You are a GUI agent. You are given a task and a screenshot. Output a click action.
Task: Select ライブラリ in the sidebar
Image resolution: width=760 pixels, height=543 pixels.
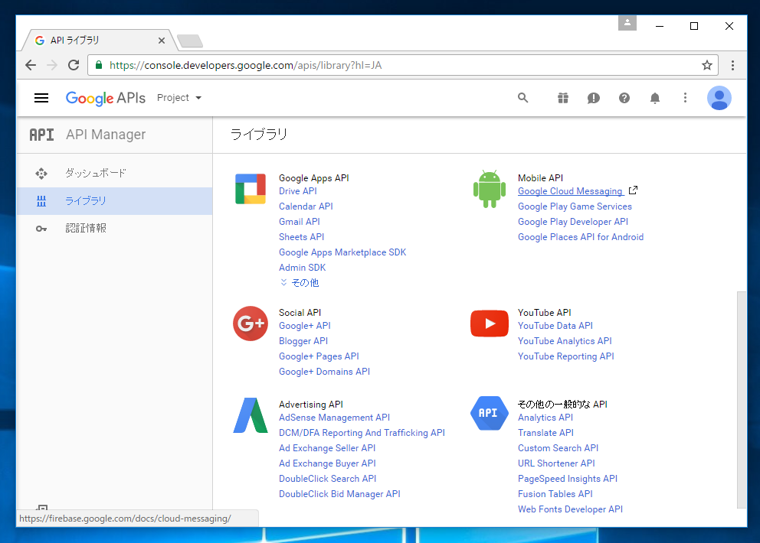tap(115, 201)
